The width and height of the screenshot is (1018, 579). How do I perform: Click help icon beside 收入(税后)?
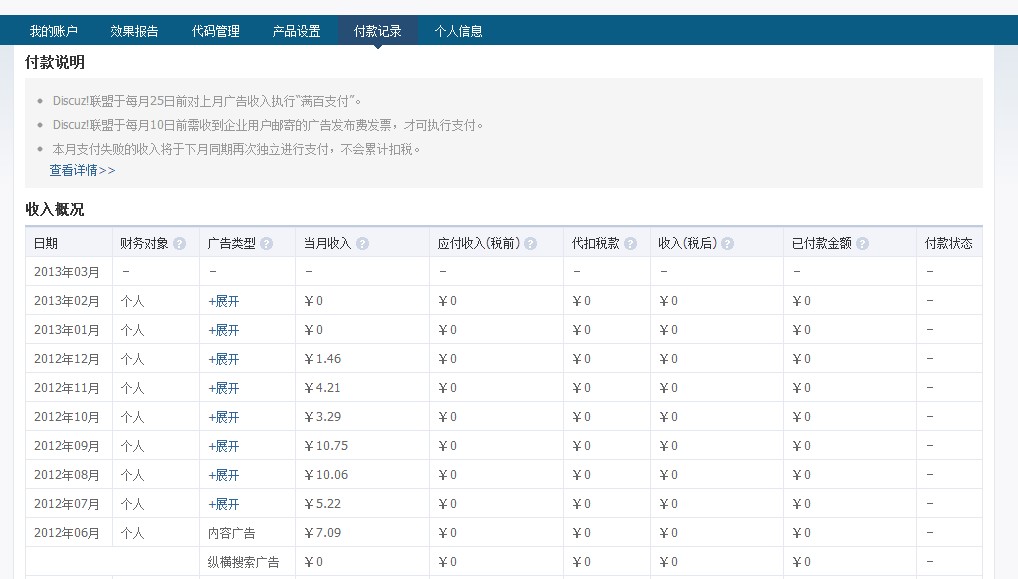[x=727, y=243]
